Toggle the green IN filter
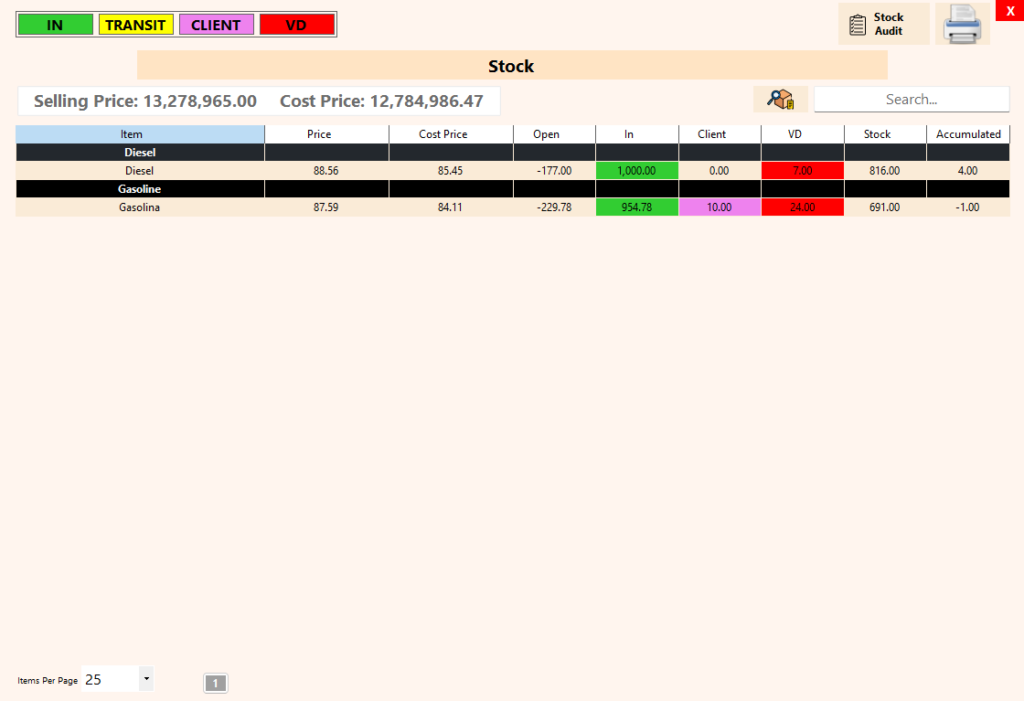 coord(55,24)
